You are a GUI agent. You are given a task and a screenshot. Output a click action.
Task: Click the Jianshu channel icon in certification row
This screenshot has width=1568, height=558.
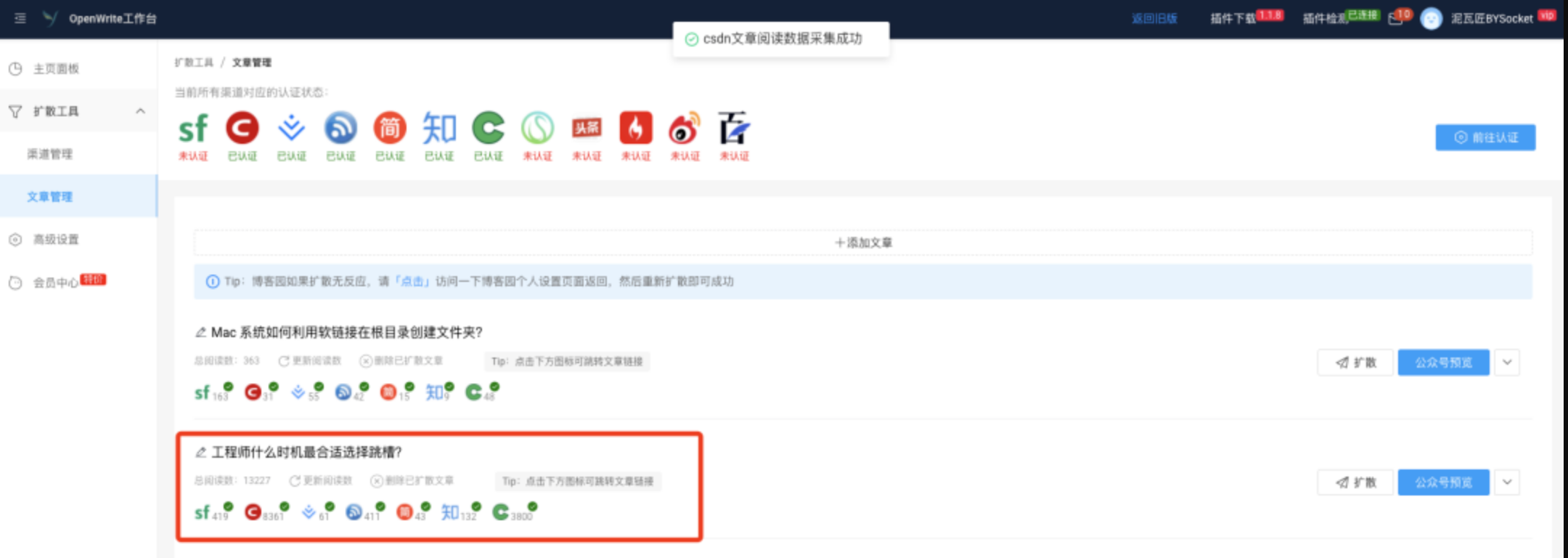coord(390,129)
